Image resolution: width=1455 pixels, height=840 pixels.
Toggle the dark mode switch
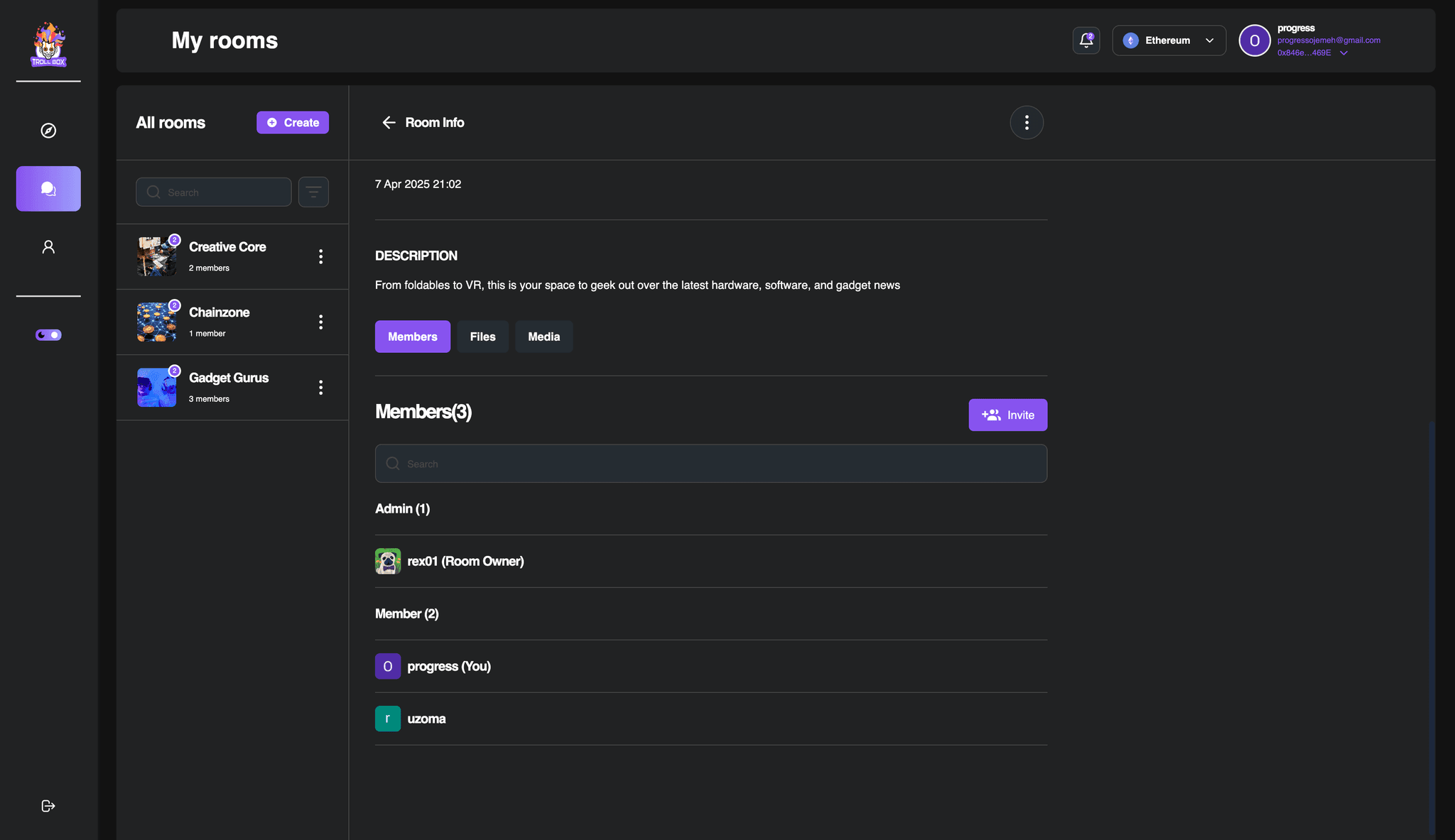click(48, 335)
